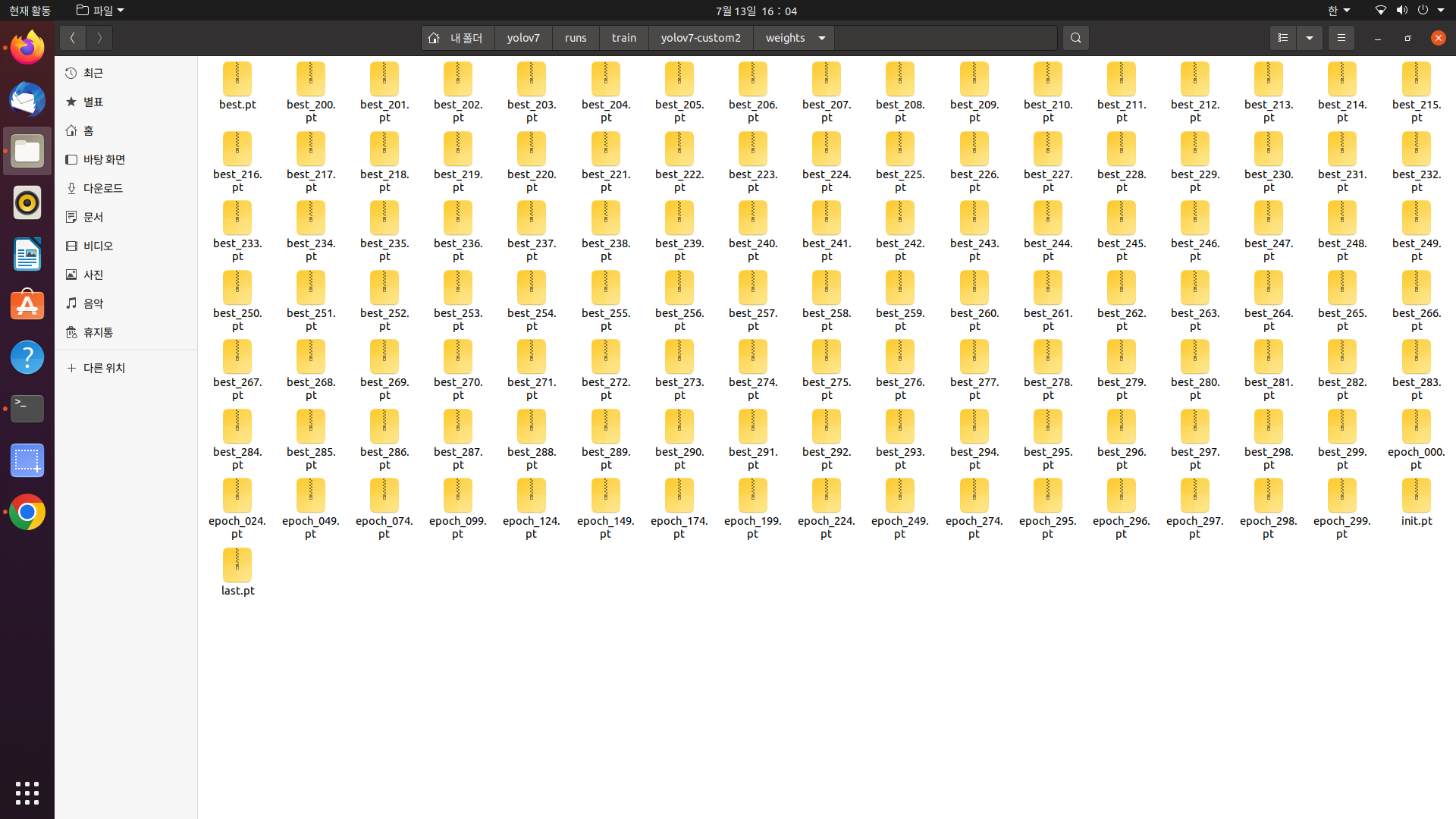Open Ubuntu Software from the dock
Viewport: 1456px width, 819px height.
tap(27, 306)
